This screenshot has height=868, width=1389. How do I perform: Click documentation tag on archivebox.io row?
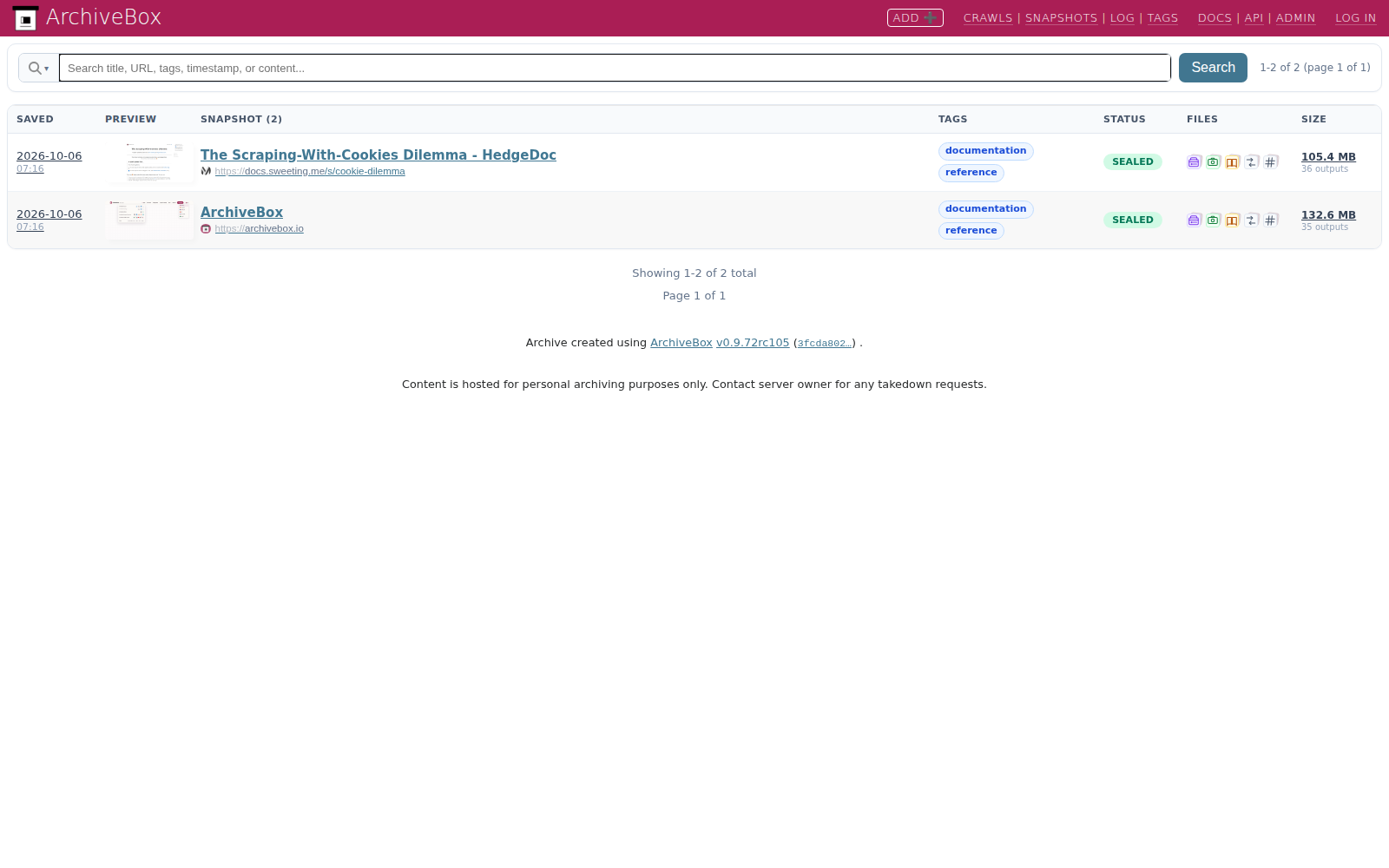(x=985, y=209)
